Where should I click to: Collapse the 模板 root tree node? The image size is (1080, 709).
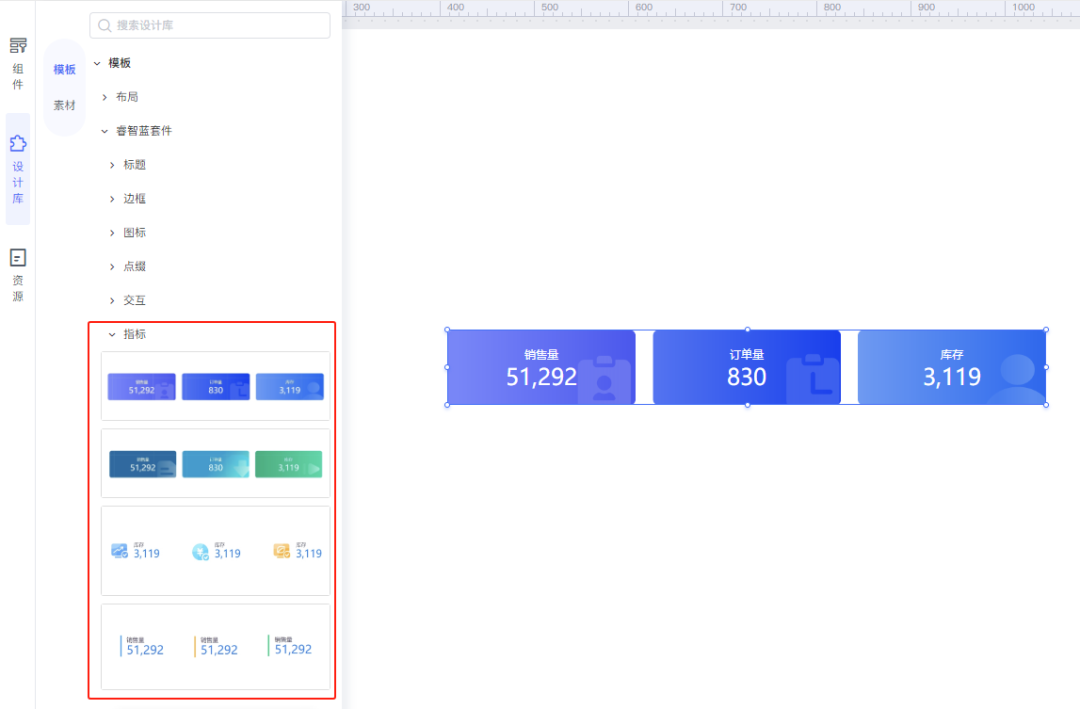click(x=97, y=63)
